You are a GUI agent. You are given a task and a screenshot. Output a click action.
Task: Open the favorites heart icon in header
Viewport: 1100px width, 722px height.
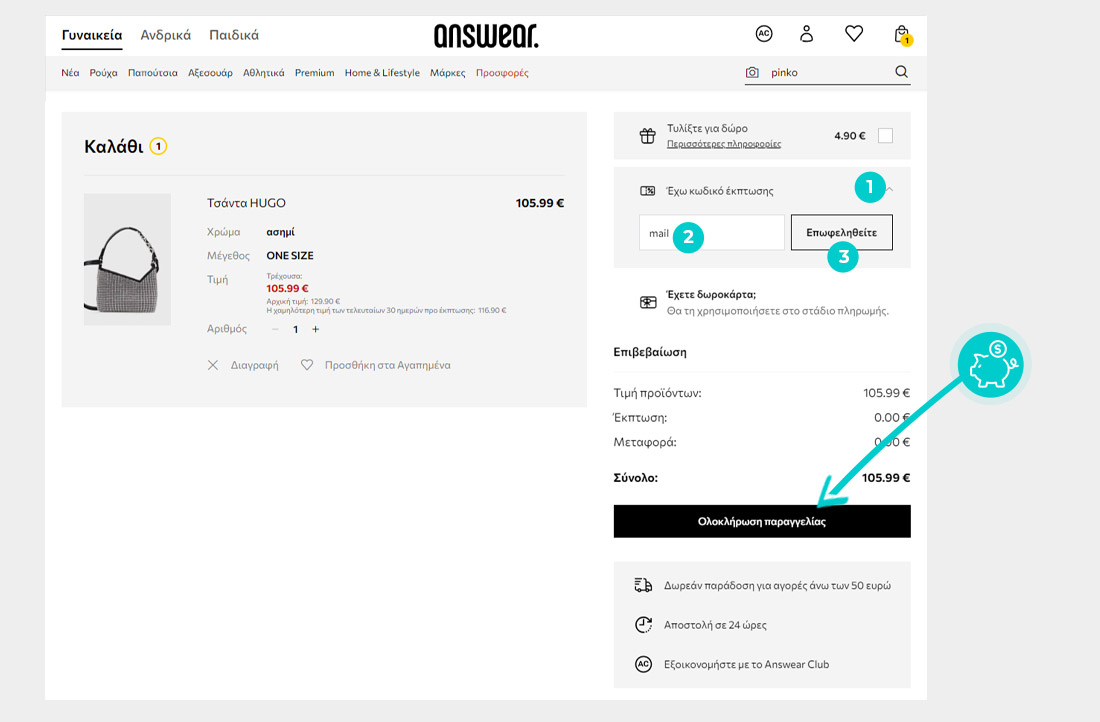point(854,34)
